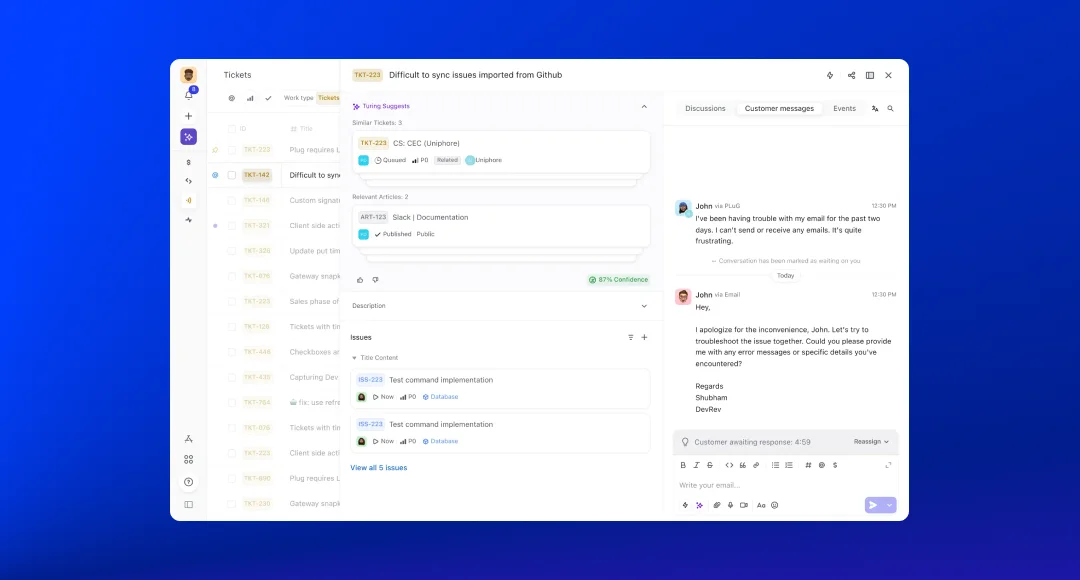Tick the checkbox for TKT-446 row
1080x580 pixels.
pos(231,352)
